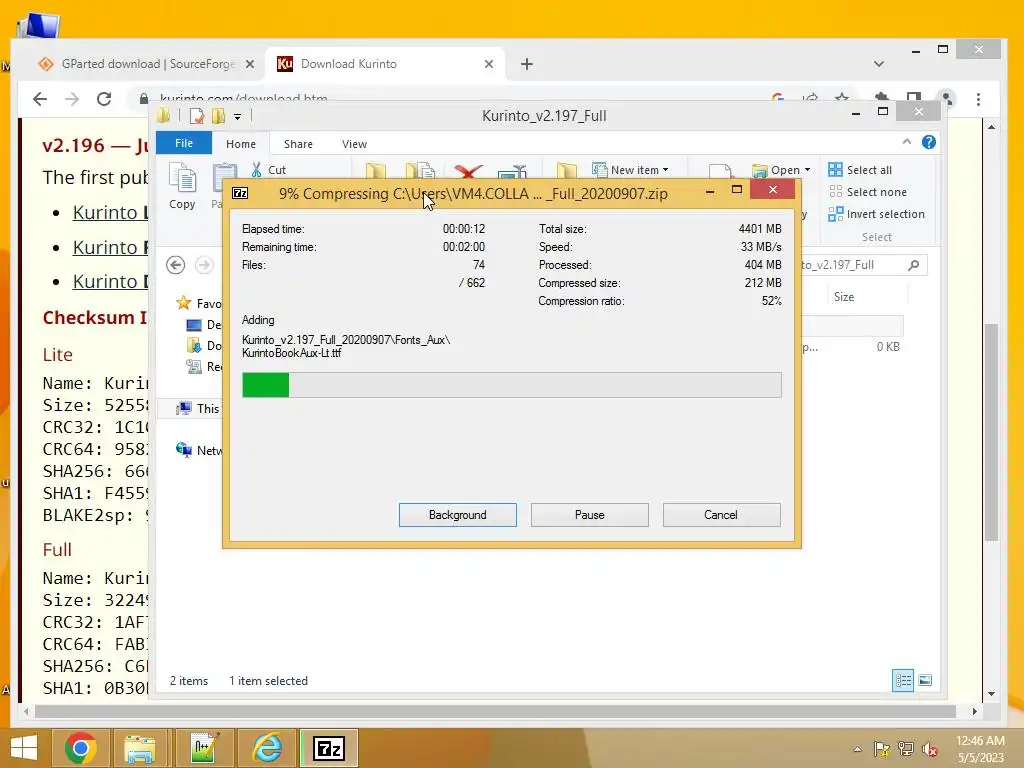This screenshot has height=768, width=1024.
Task: Go forward in Explorer navigation
Action: [x=204, y=264]
